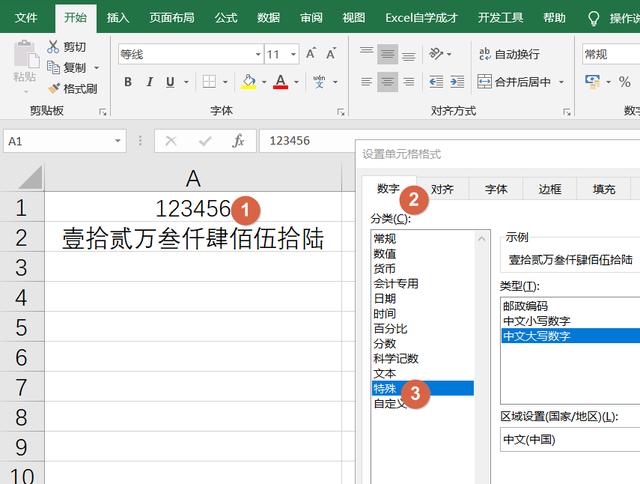Select 中文小写数字 type
Viewport: 640px width, 484px height.
(571, 321)
